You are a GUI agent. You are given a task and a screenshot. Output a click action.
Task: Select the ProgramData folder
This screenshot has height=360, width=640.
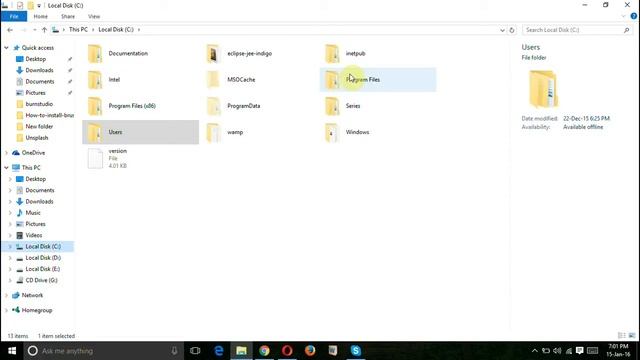259,106
